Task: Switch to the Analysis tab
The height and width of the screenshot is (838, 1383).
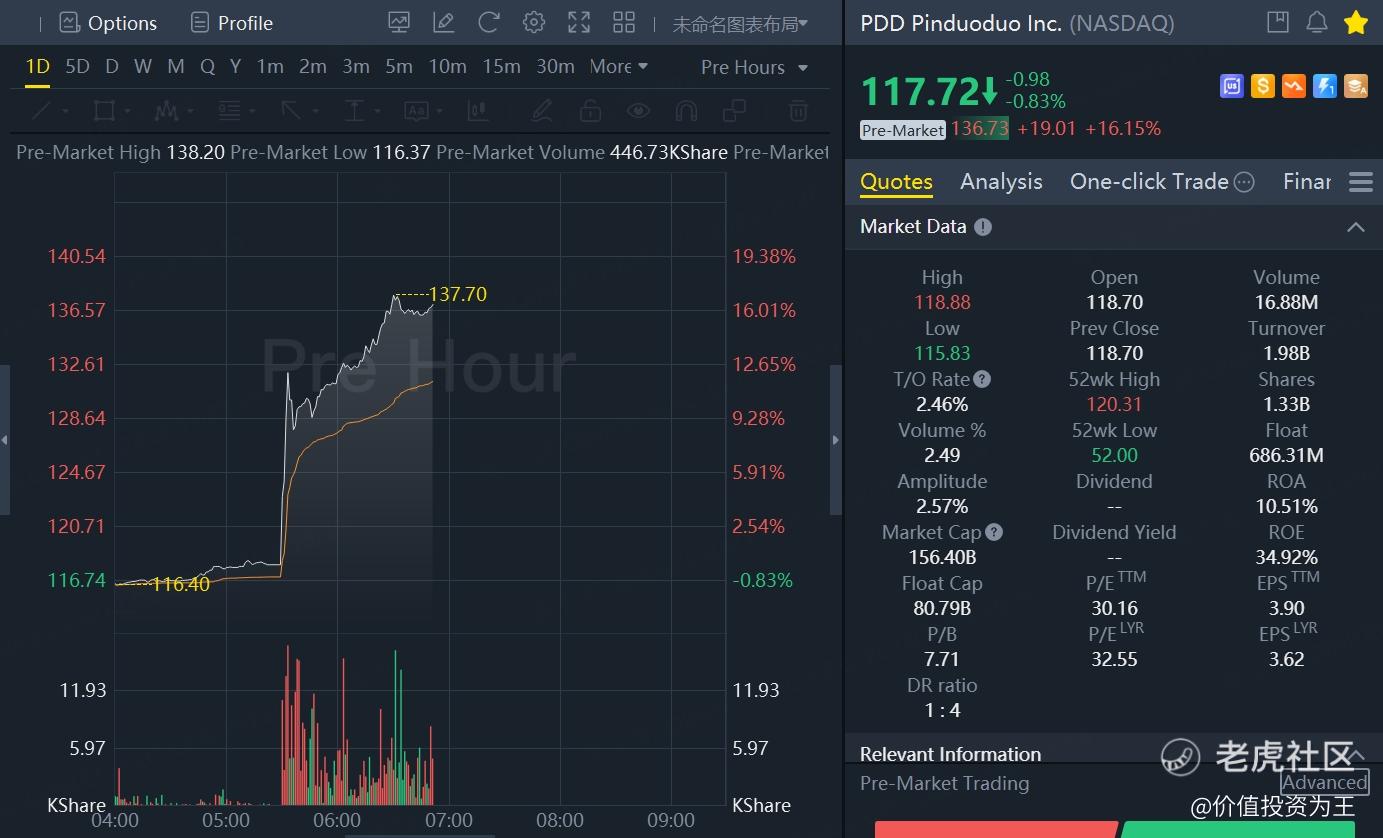Action: [1000, 181]
